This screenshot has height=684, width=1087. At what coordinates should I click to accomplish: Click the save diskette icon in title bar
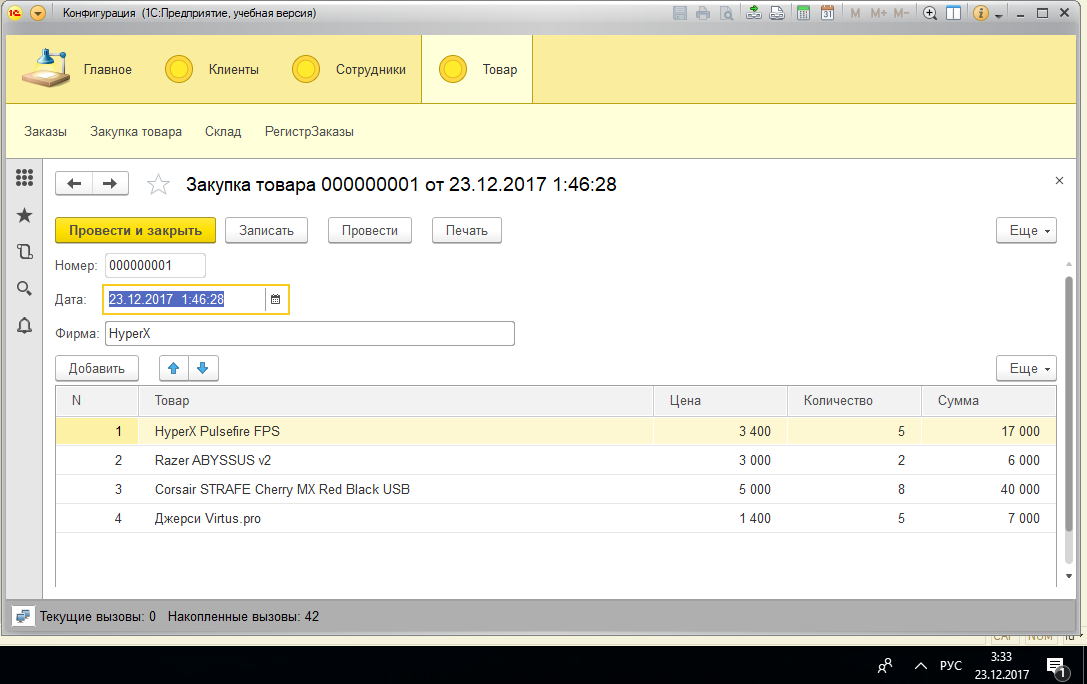(x=680, y=13)
